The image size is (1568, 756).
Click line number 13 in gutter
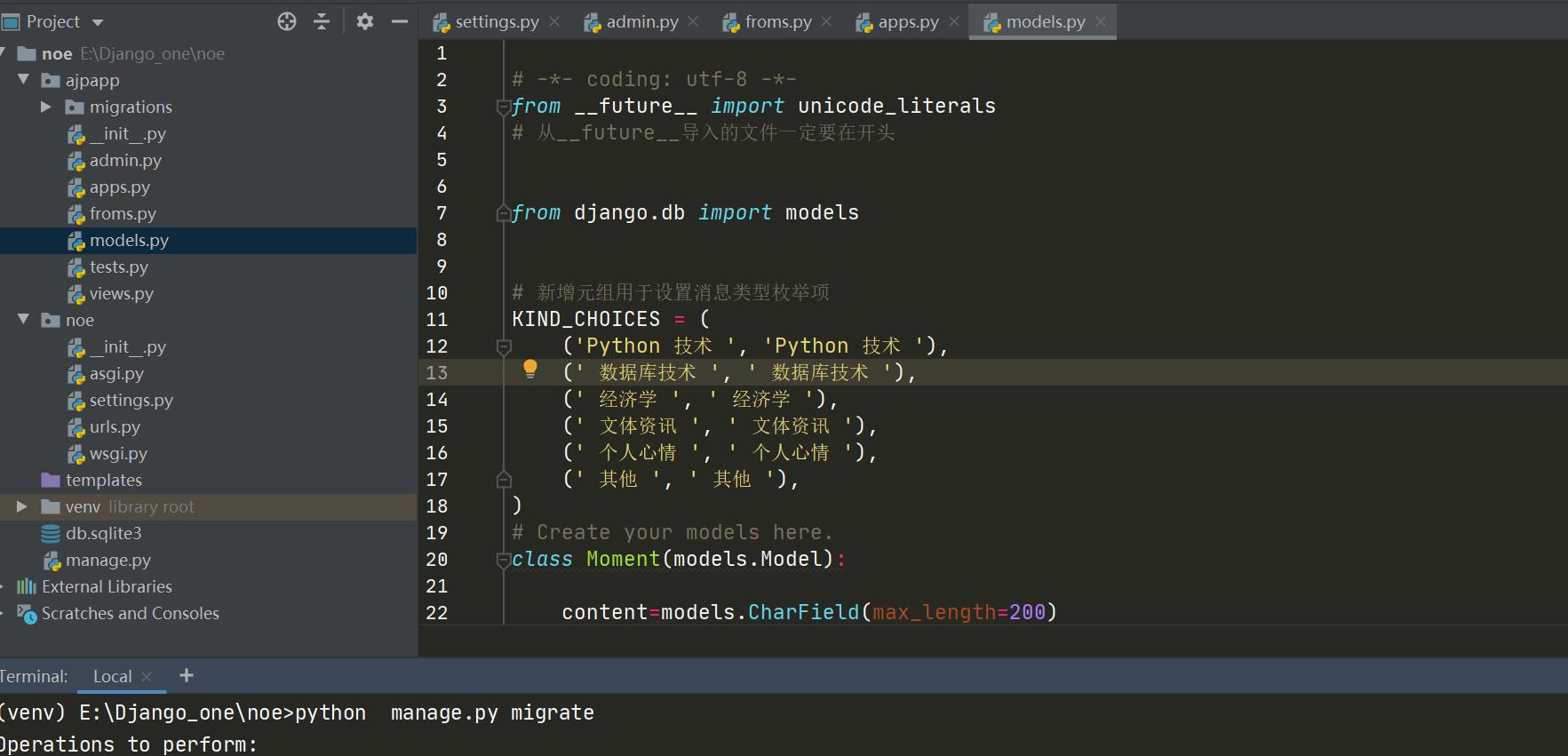coord(436,373)
